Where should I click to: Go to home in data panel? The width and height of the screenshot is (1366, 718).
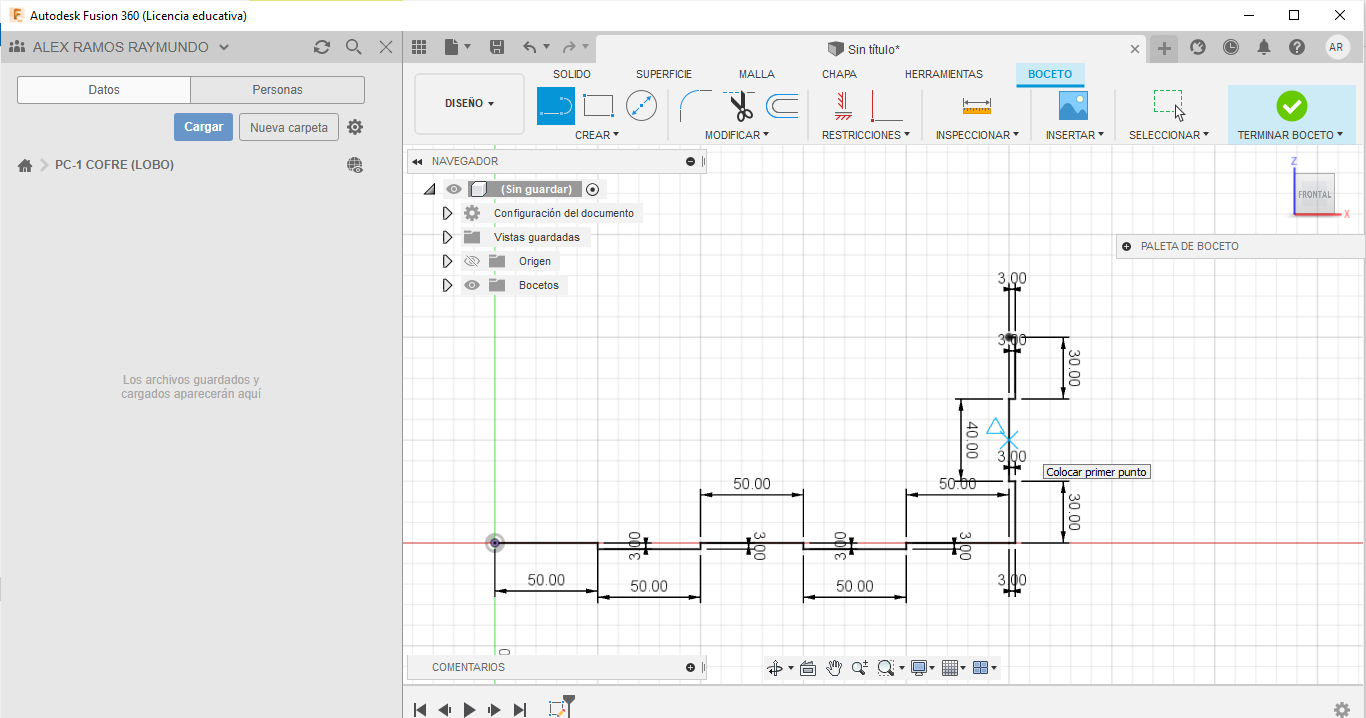point(25,165)
